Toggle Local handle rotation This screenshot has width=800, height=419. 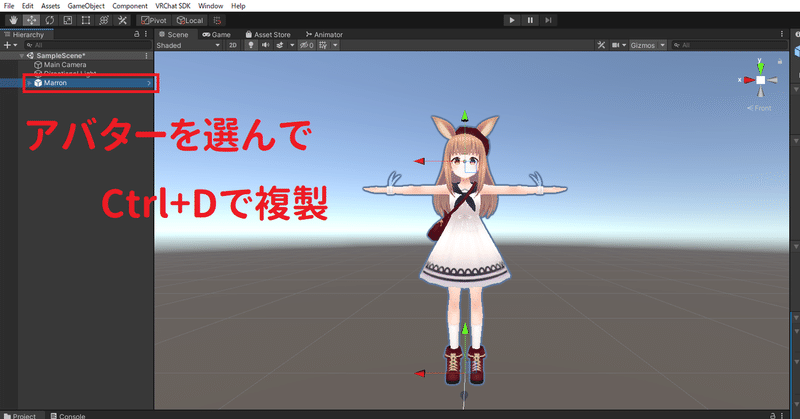tap(189, 20)
